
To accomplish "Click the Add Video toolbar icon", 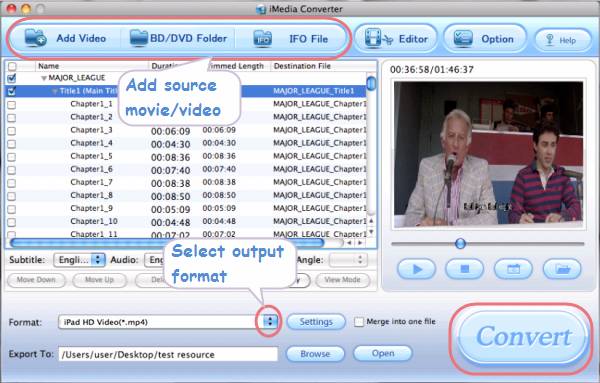I will click(36, 38).
